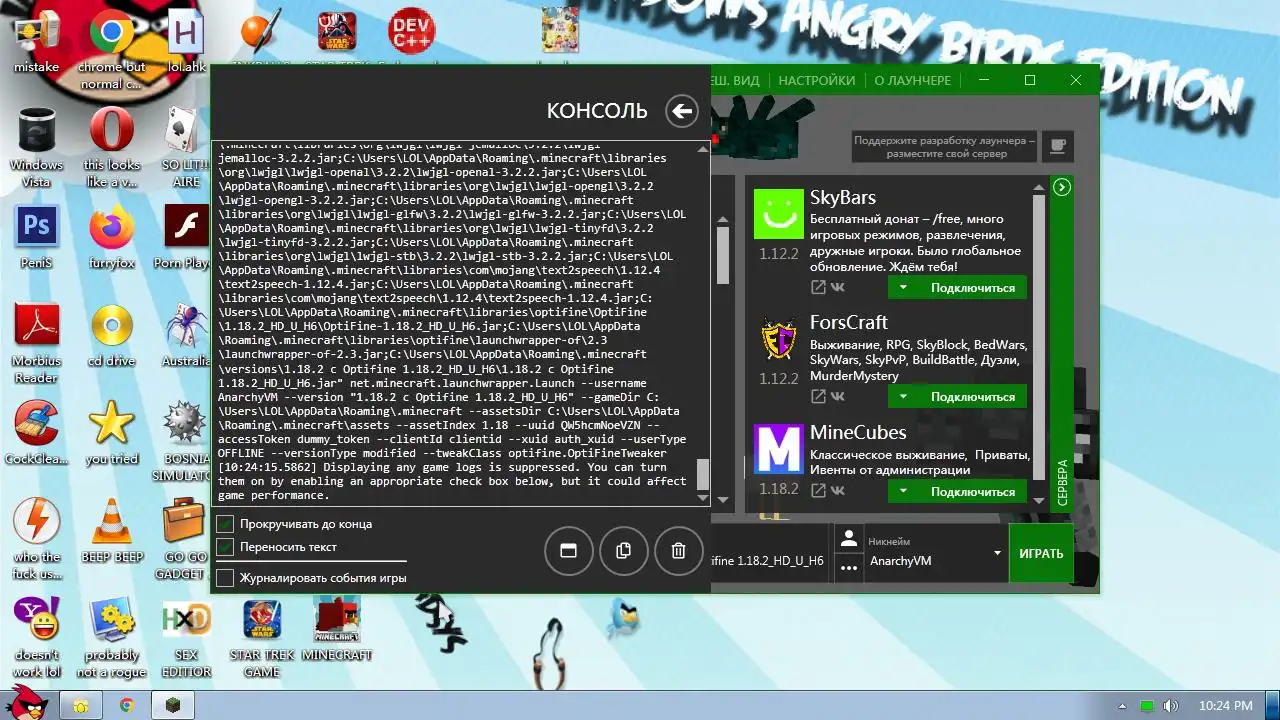The height and width of the screenshot is (720, 1280).
Task: Open the three-dots options button
Action: click(x=849, y=568)
